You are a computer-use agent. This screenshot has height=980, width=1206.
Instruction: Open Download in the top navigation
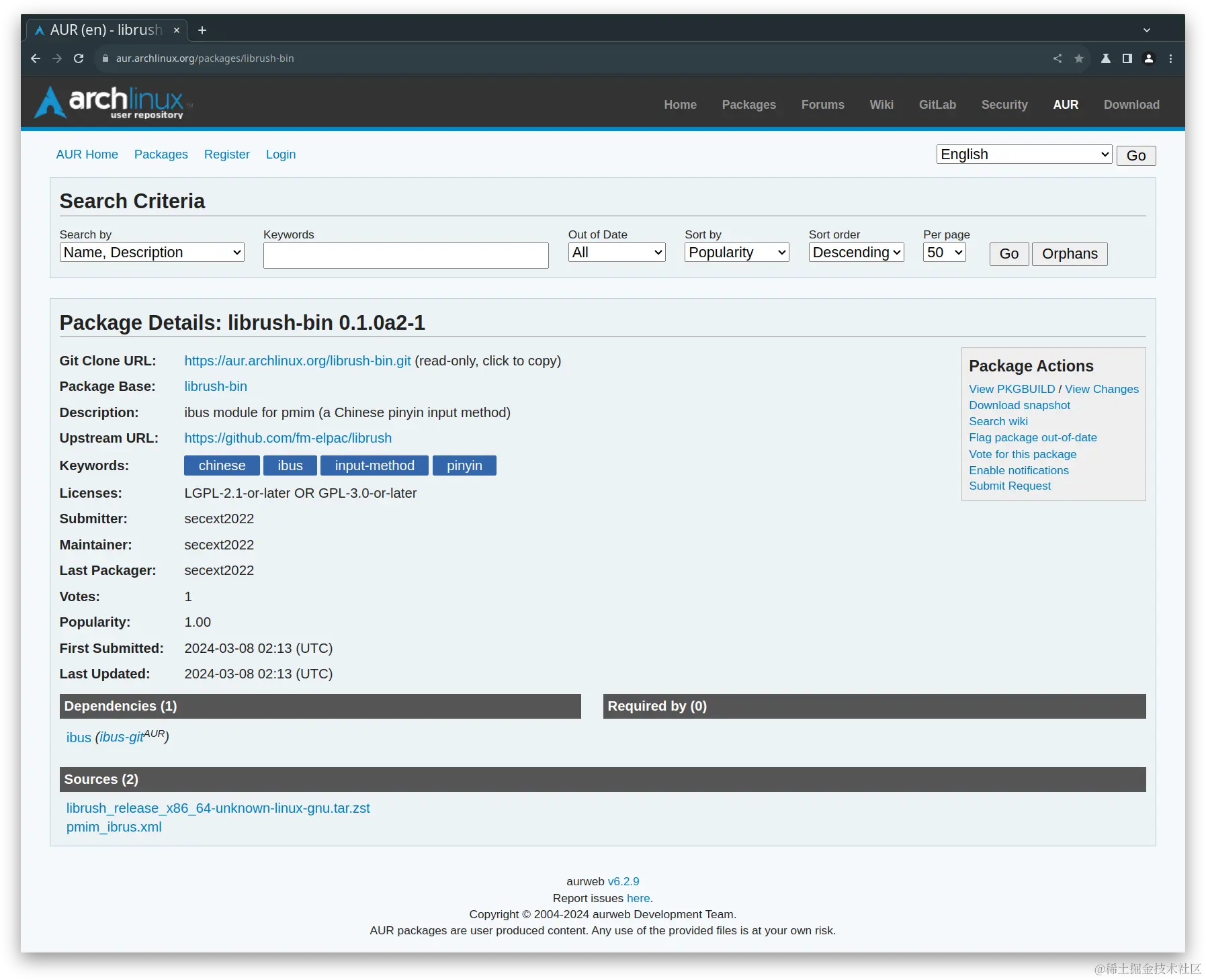point(1131,105)
